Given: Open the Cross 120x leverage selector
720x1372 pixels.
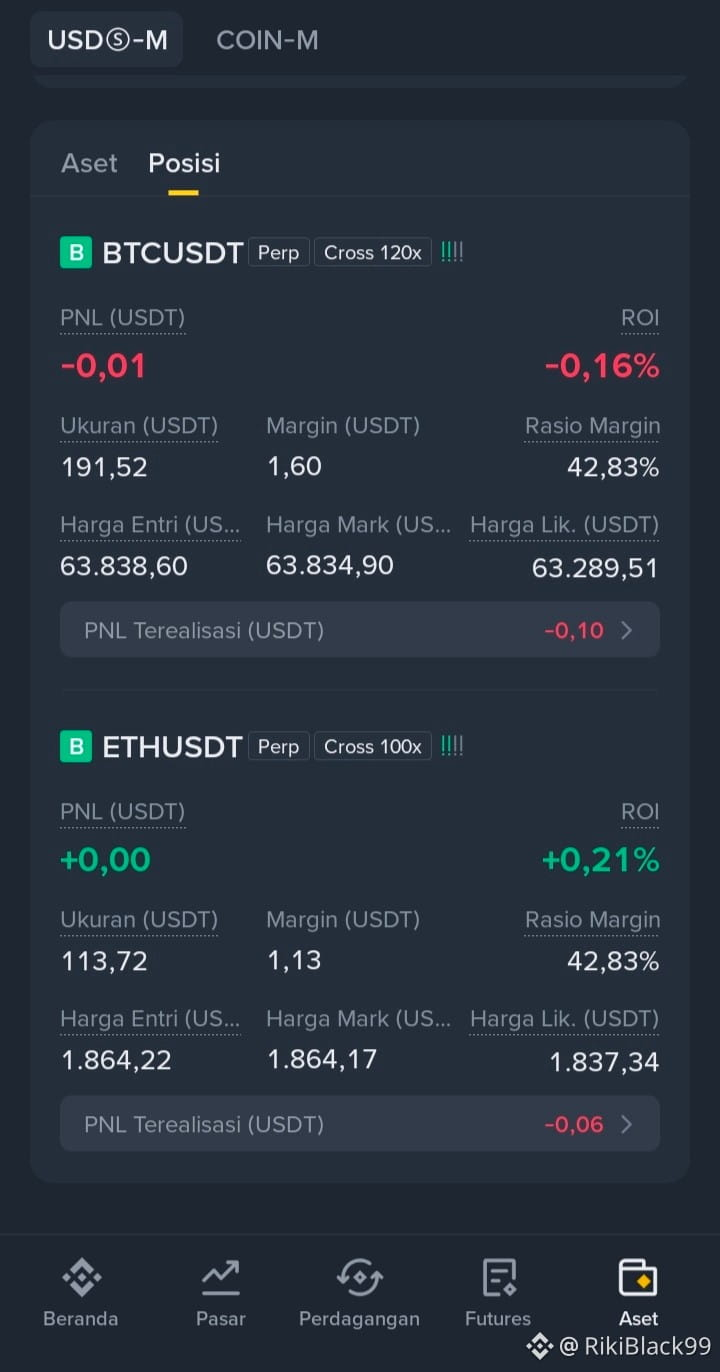Looking at the screenshot, I should [x=373, y=252].
